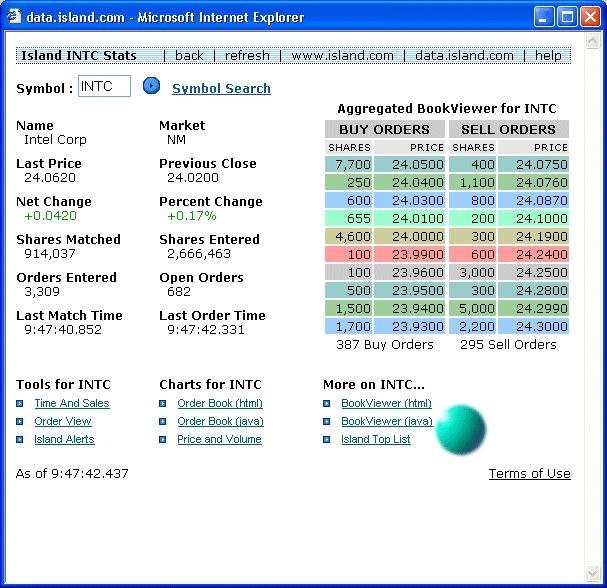The height and width of the screenshot is (588, 607).
Task: Open the Order View link
Action: pos(63,422)
